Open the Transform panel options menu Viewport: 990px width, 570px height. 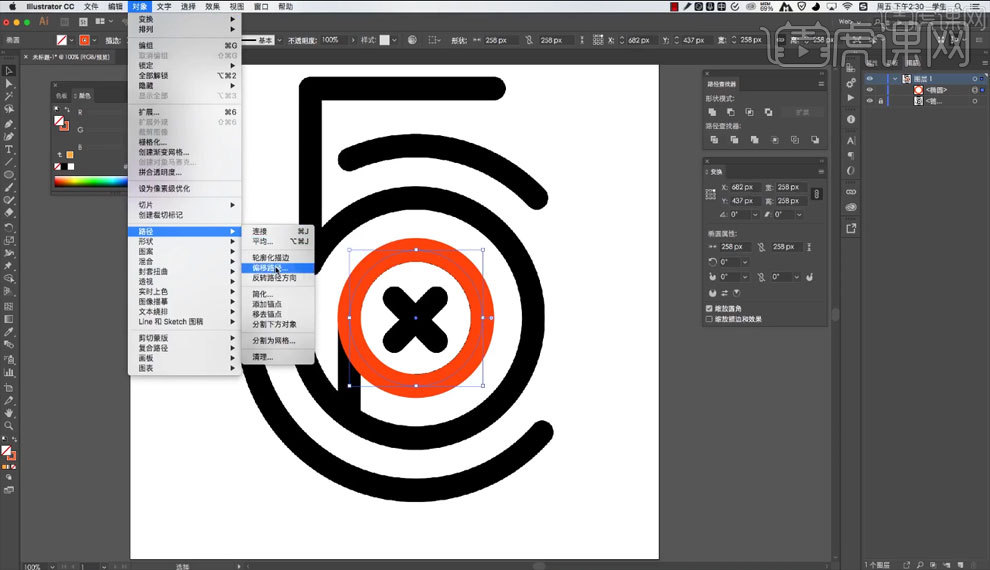click(821, 172)
